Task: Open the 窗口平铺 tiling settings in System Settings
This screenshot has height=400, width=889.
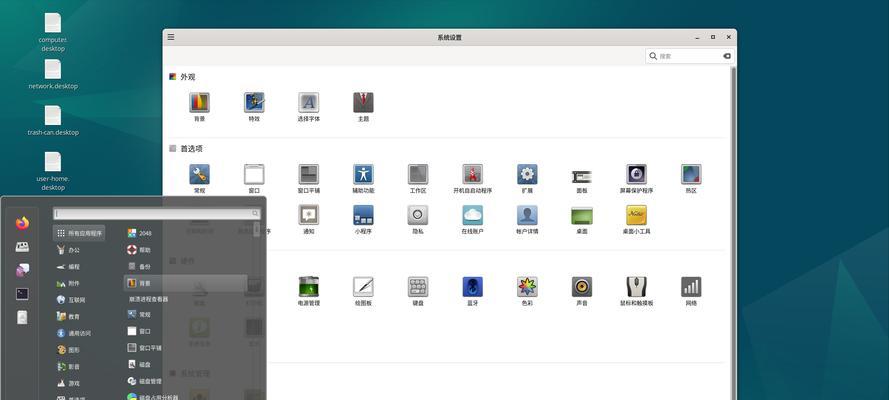Action: tap(308, 178)
